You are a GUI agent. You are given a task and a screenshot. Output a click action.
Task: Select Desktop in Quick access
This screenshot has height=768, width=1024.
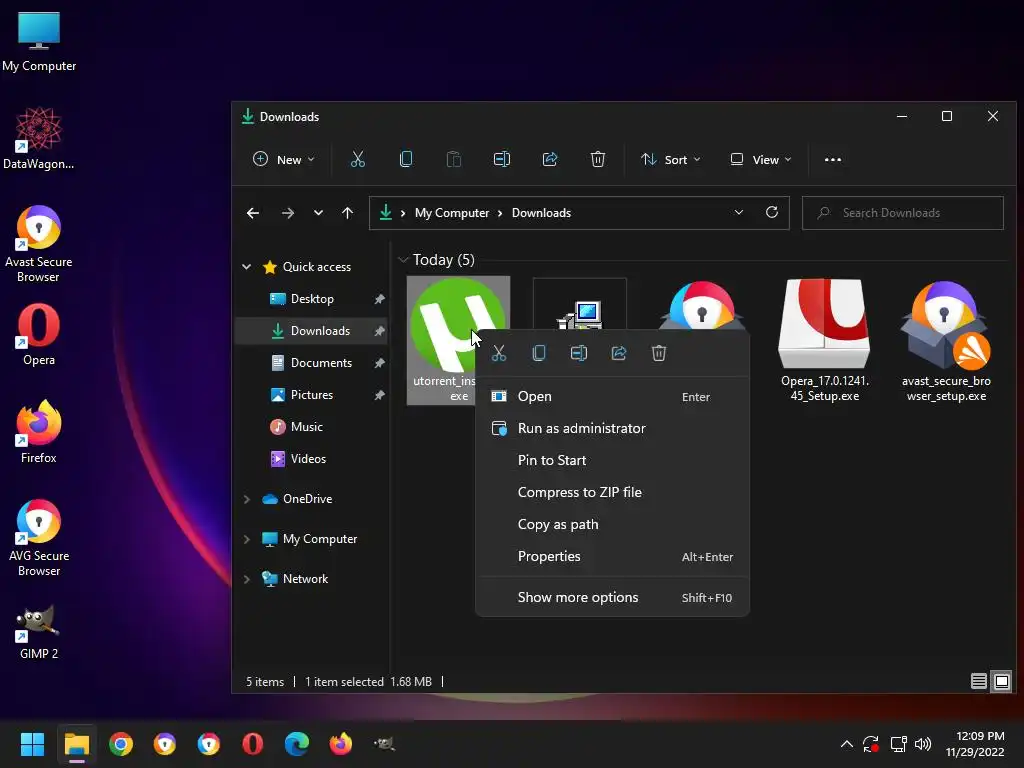[x=312, y=298]
